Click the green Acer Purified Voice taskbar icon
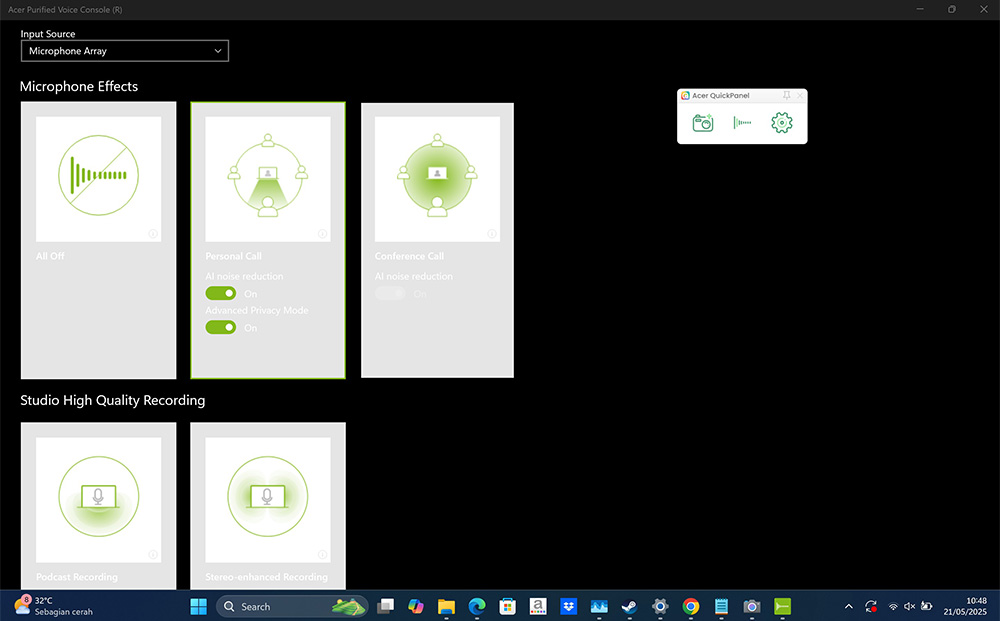The image size is (1000, 621). [x=783, y=606]
